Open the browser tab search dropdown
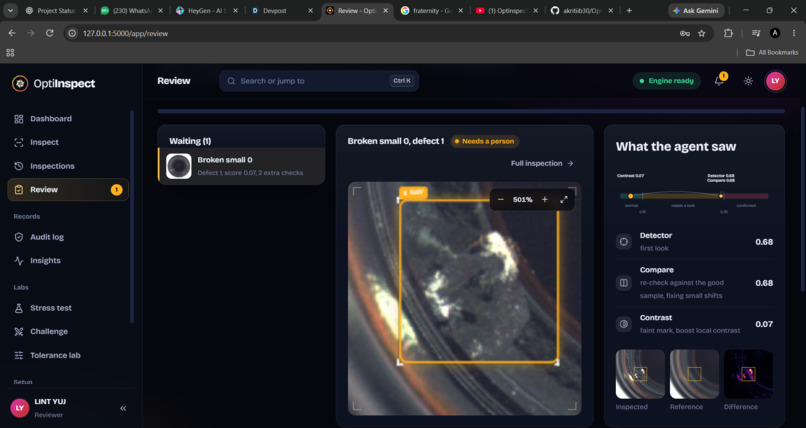The width and height of the screenshot is (806, 428). coord(10,10)
